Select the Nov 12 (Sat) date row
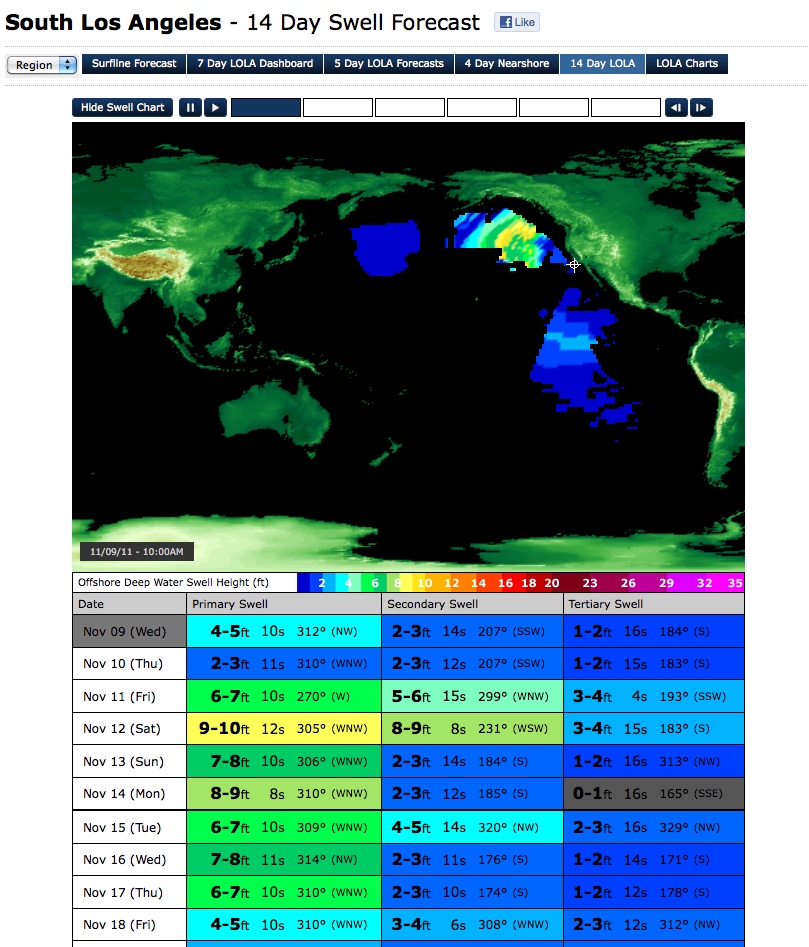The width and height of the screenshot is (809, 947). point(129,728)
